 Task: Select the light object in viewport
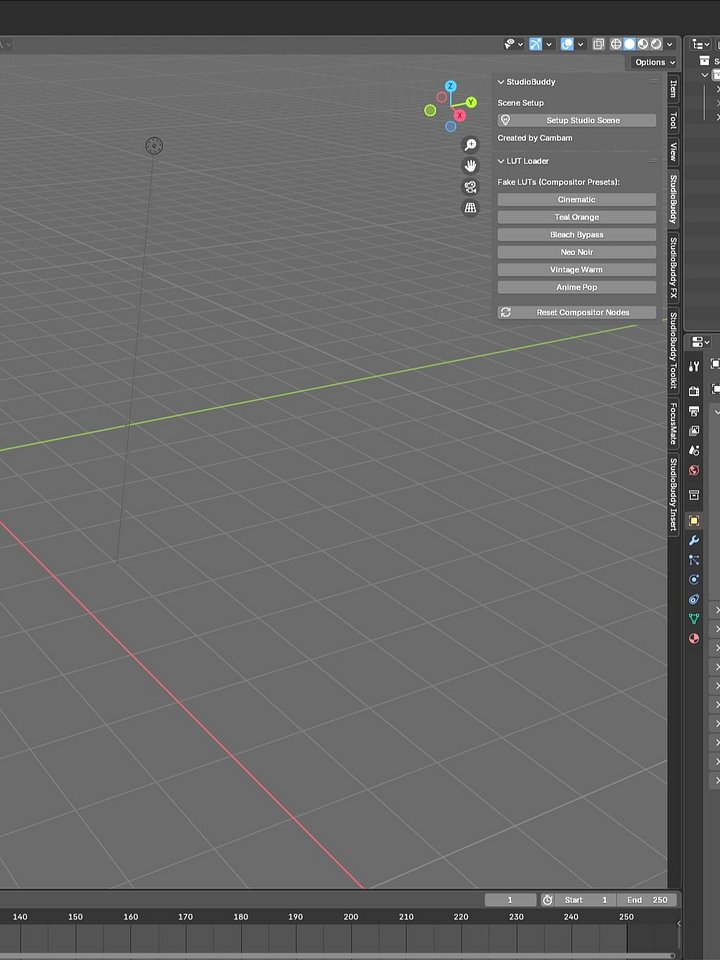coord(154,146)
